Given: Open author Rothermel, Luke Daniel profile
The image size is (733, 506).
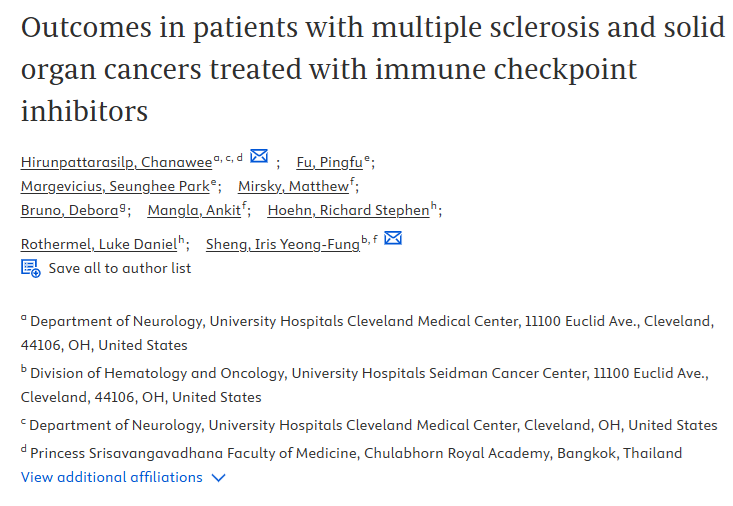Looking at the screenshot, I should (x=99, y=244).
